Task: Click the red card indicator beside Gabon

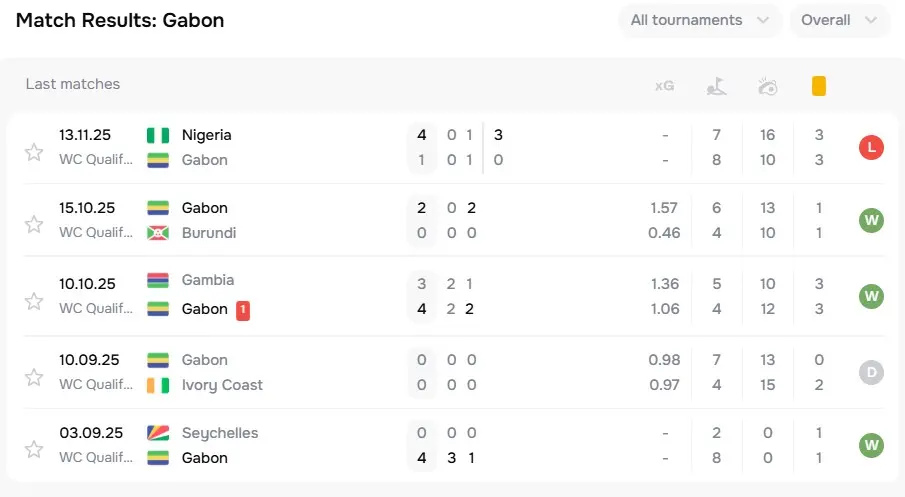Action: (243, 310)
